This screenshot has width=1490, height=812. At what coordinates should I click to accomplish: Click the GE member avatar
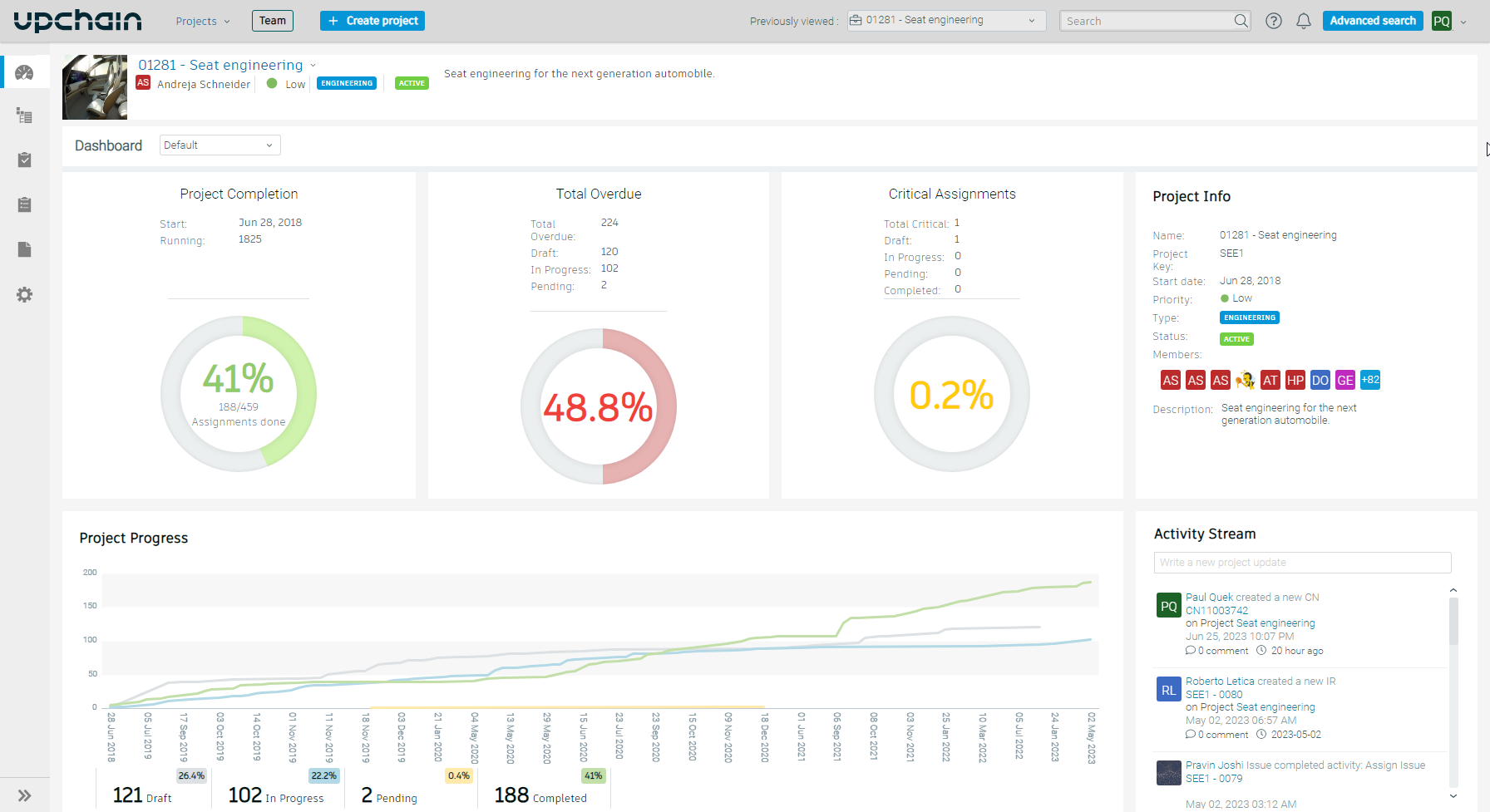pyautogui.click(x=1344, y=381)
